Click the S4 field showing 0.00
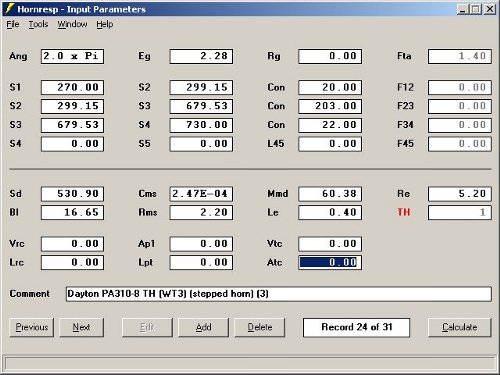Viewport: 500px width, 375px height. [x=72, y=144]
